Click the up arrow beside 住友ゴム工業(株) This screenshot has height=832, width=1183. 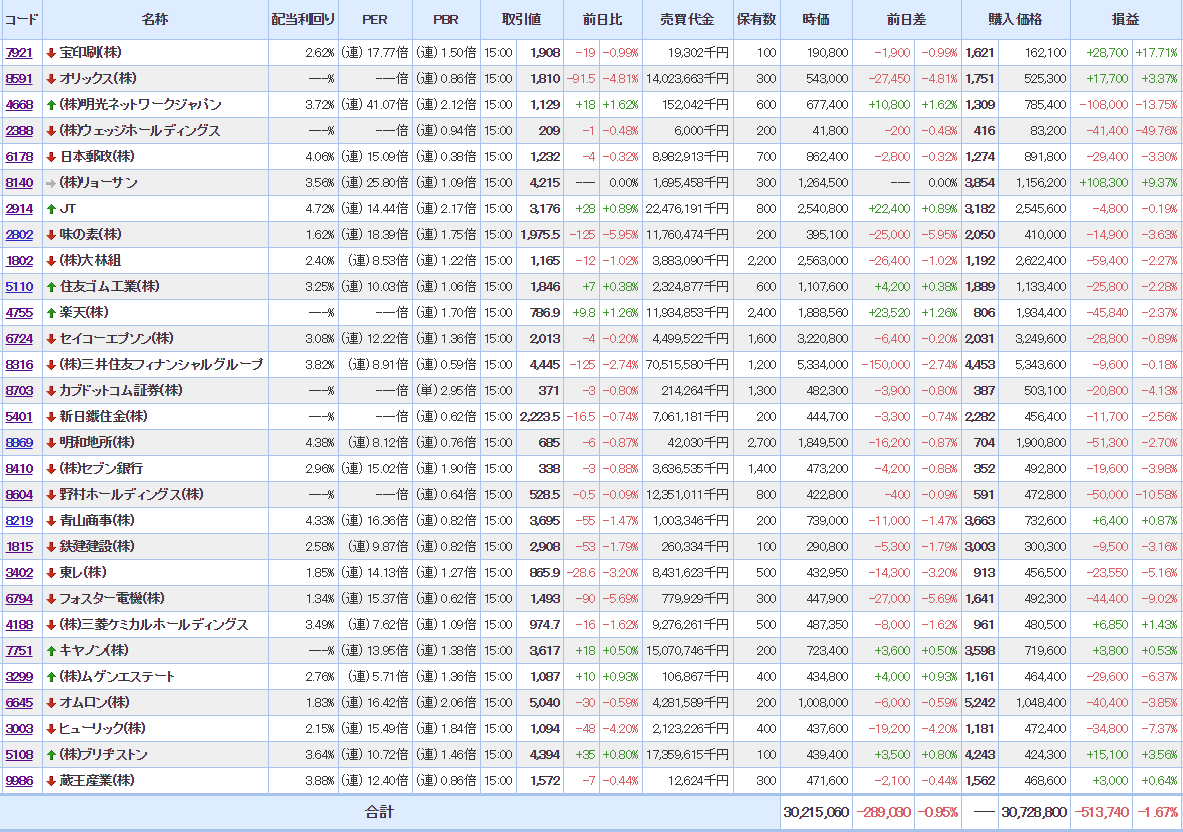(x=51, y=287)
